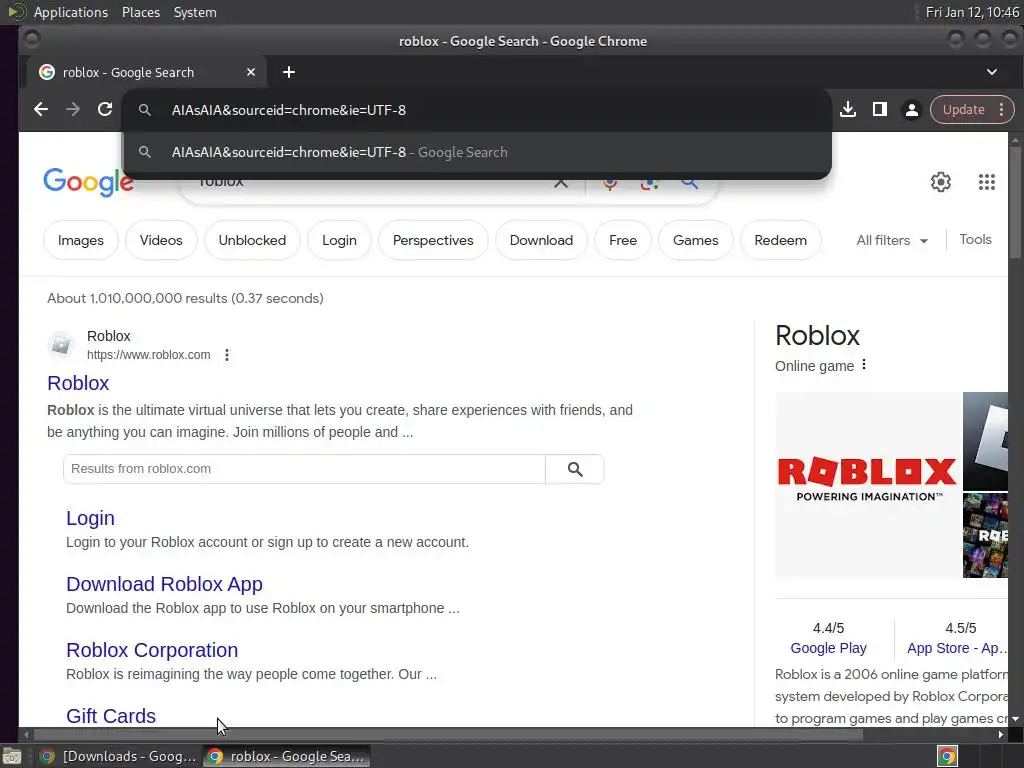The width and height of the screenshot is (1024, 768).
Task: Select the Download filter chip
Action: click(541, 240)
